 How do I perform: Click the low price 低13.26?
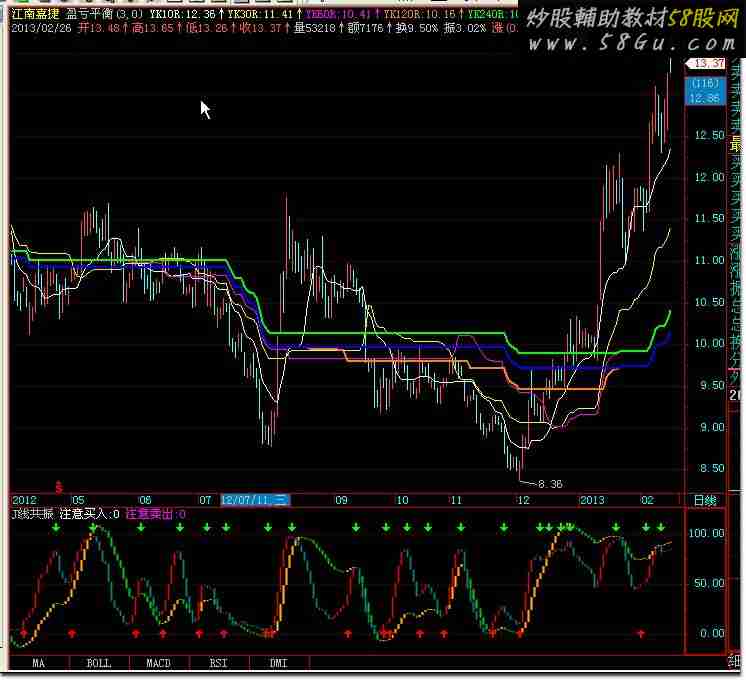tap(207, 28)
